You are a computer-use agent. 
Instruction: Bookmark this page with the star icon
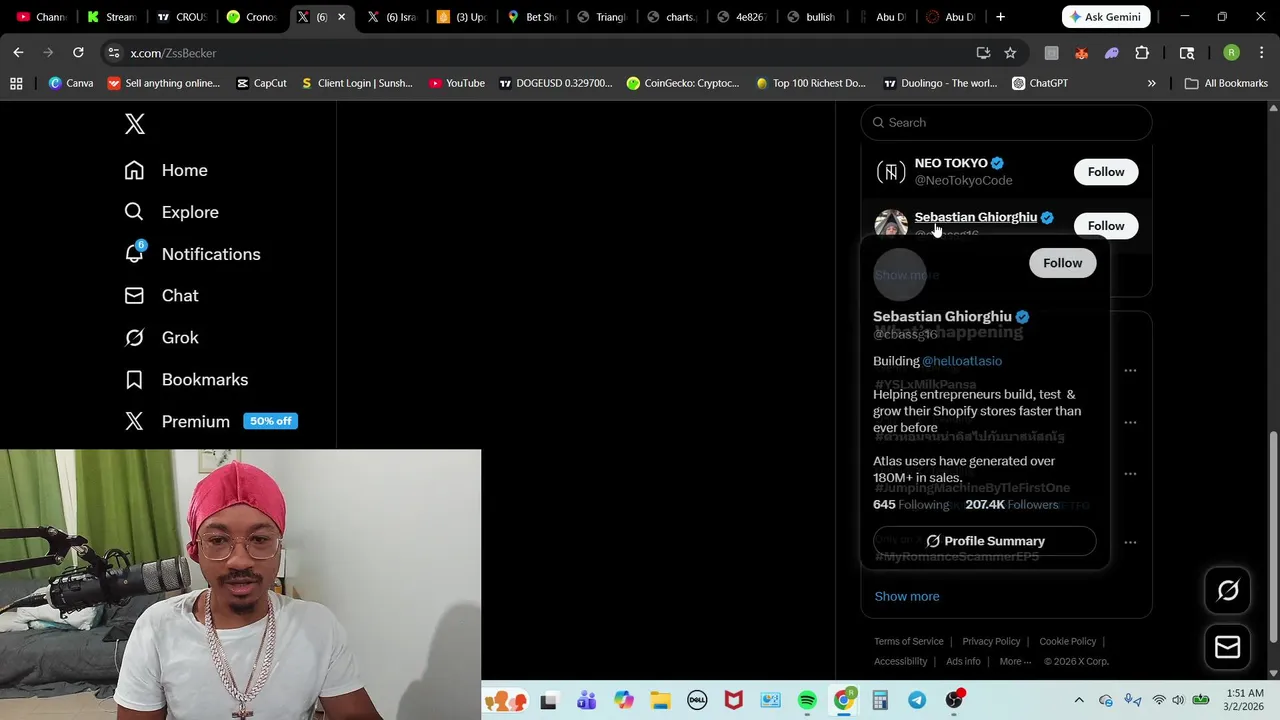point(1010,53)
